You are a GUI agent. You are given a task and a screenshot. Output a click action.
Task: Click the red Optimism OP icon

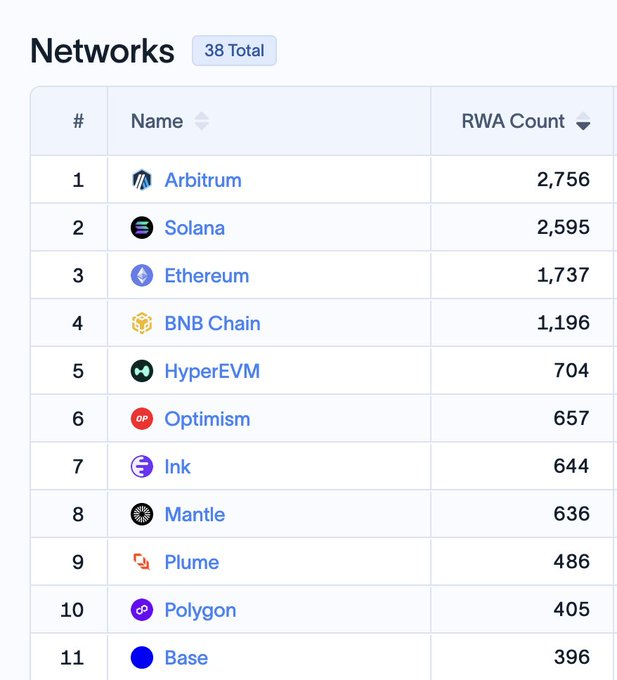pyautogui.click(x=142, y=418)
